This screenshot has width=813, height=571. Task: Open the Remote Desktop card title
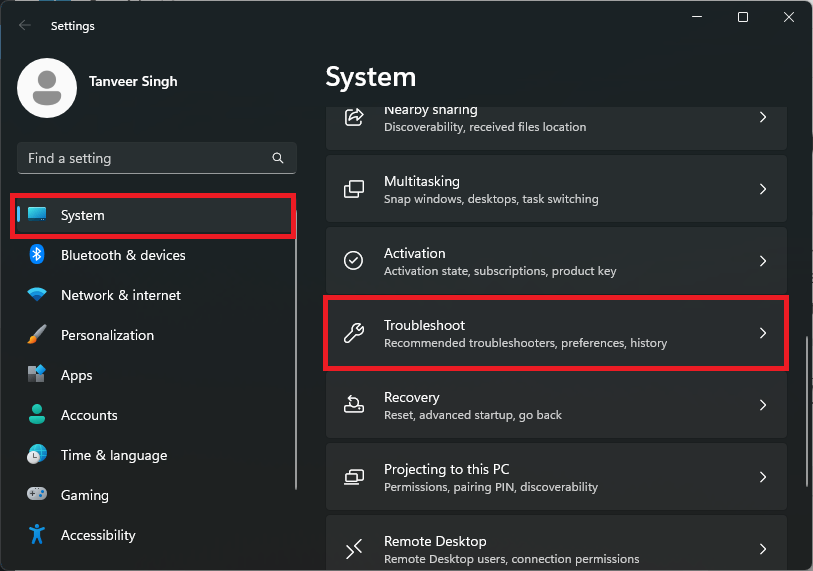[x=435, y=541]
